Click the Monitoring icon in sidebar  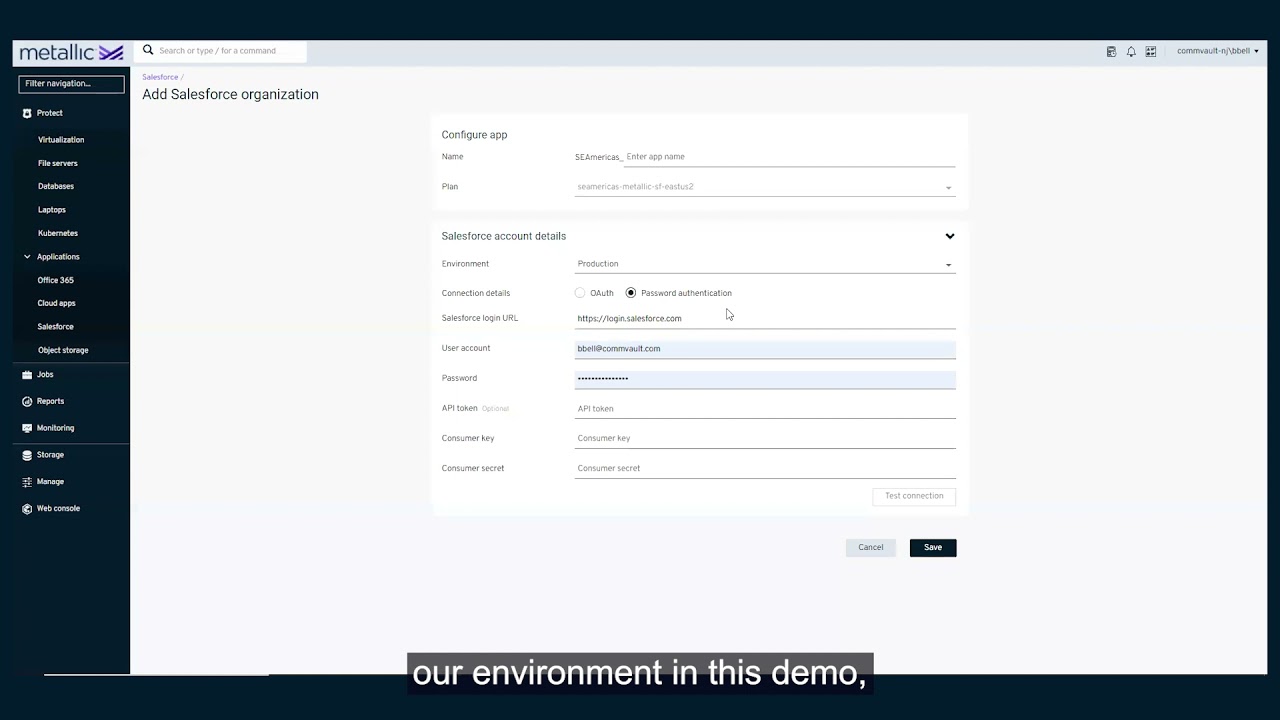click(27, 428)
